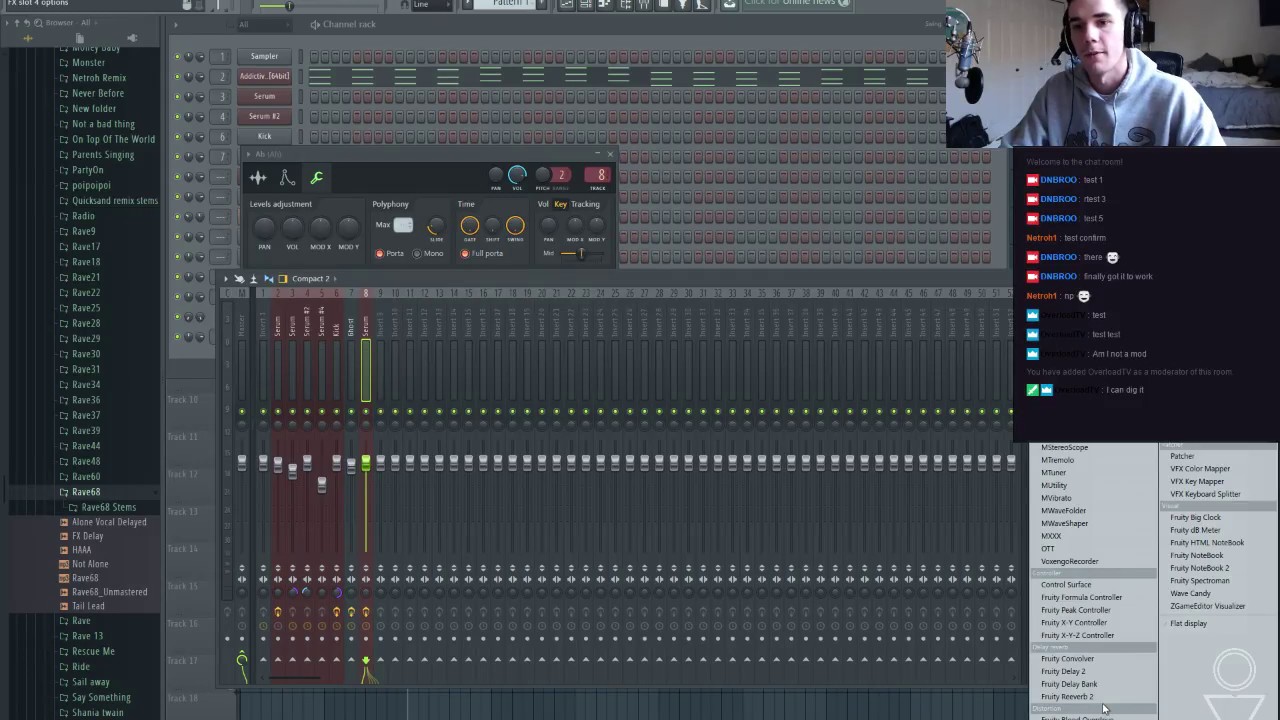Choose Fruity Peak Controller menu entry

pos(1075,610)
